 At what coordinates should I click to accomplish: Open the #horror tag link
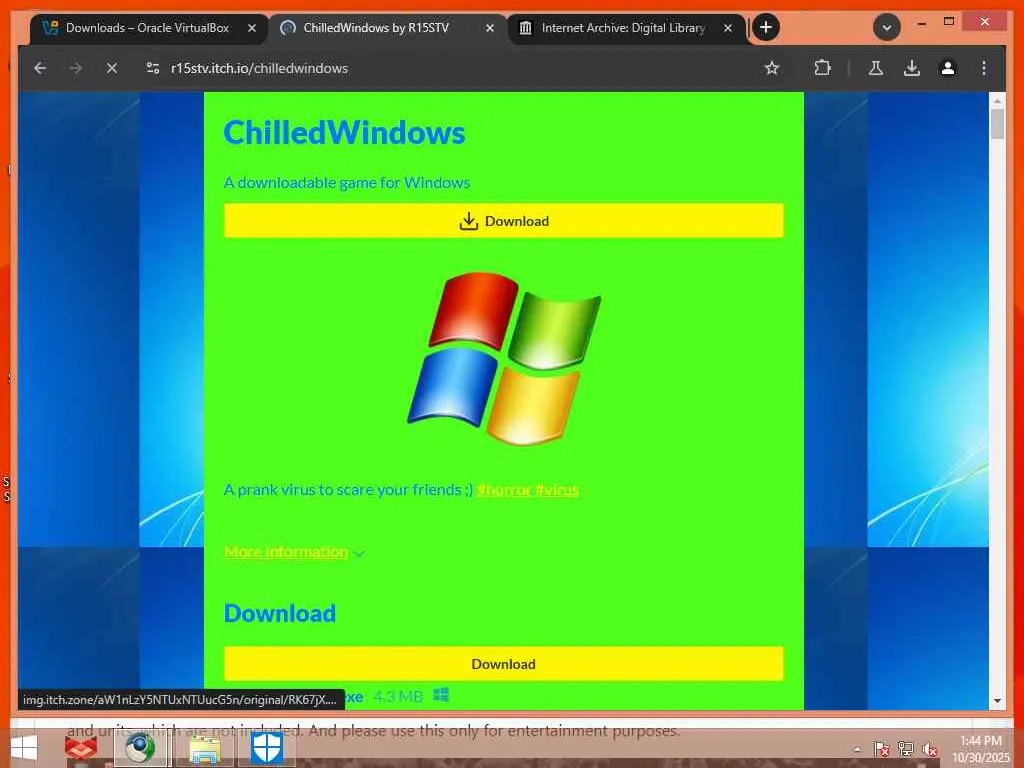tap(504, 490)
